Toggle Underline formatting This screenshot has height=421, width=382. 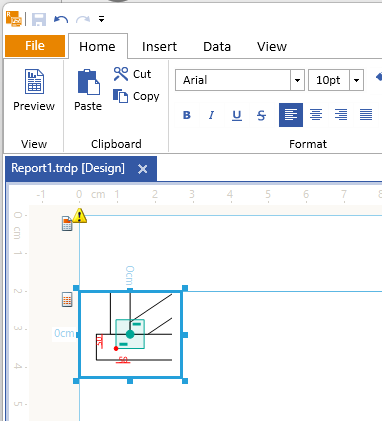[237, 115]
